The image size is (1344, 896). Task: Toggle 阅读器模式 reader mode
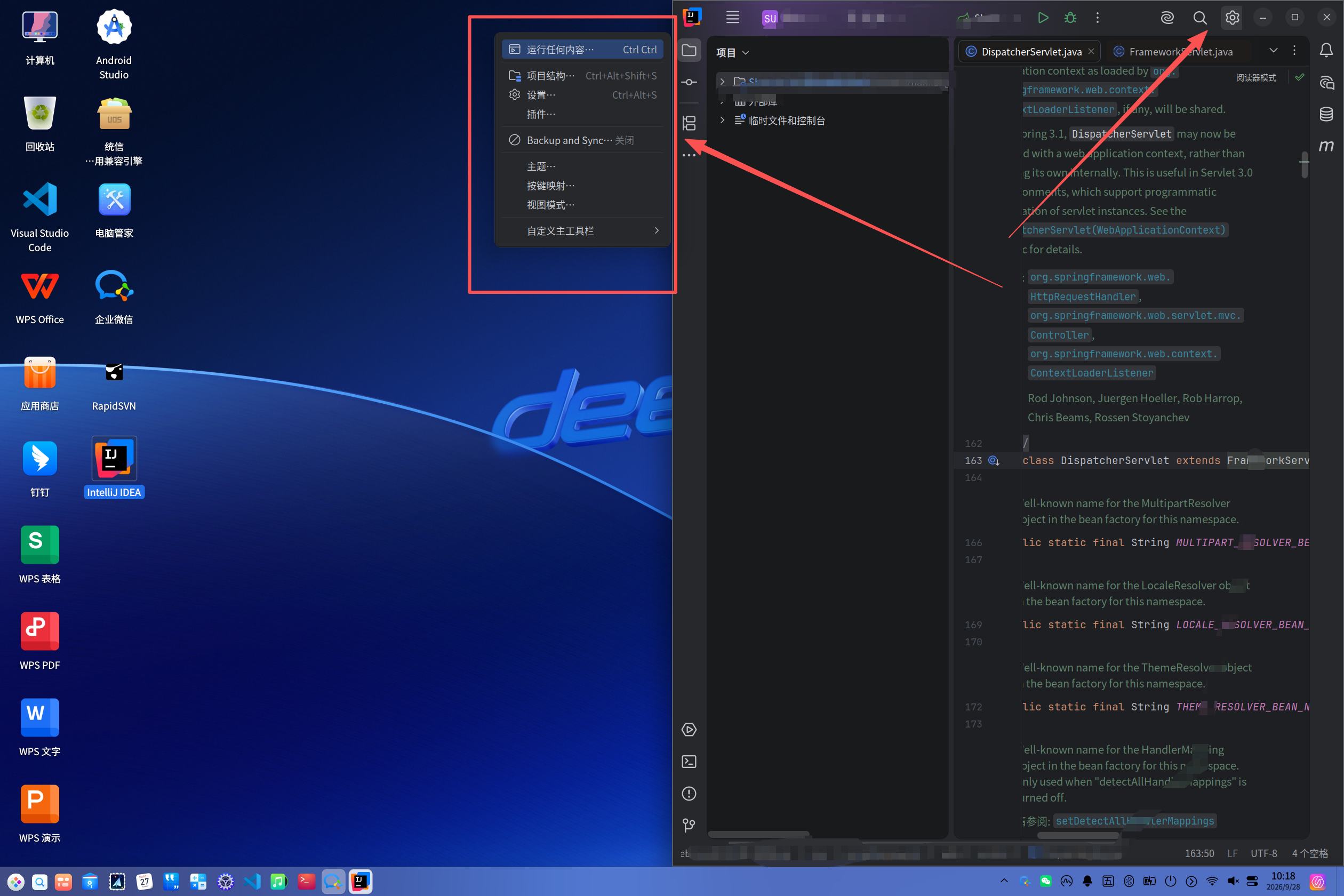click(x=1255, y=78)
